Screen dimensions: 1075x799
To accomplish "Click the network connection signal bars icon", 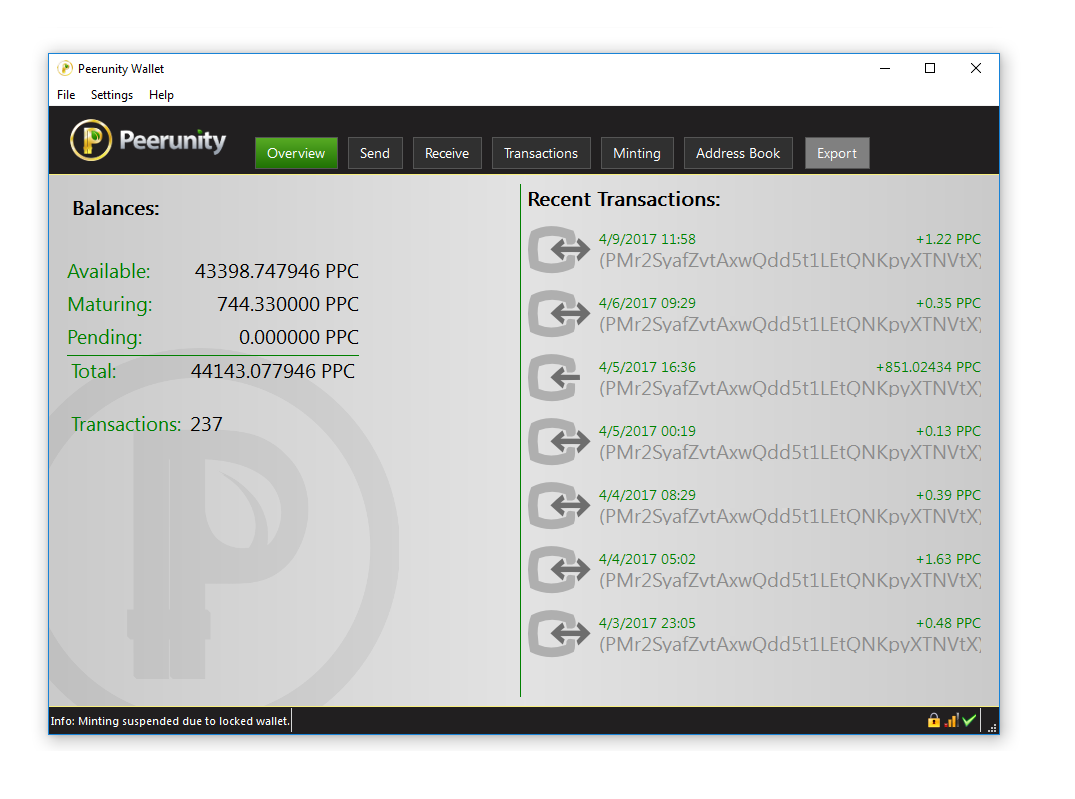I will pyautogui.click(x=951, y=720).
